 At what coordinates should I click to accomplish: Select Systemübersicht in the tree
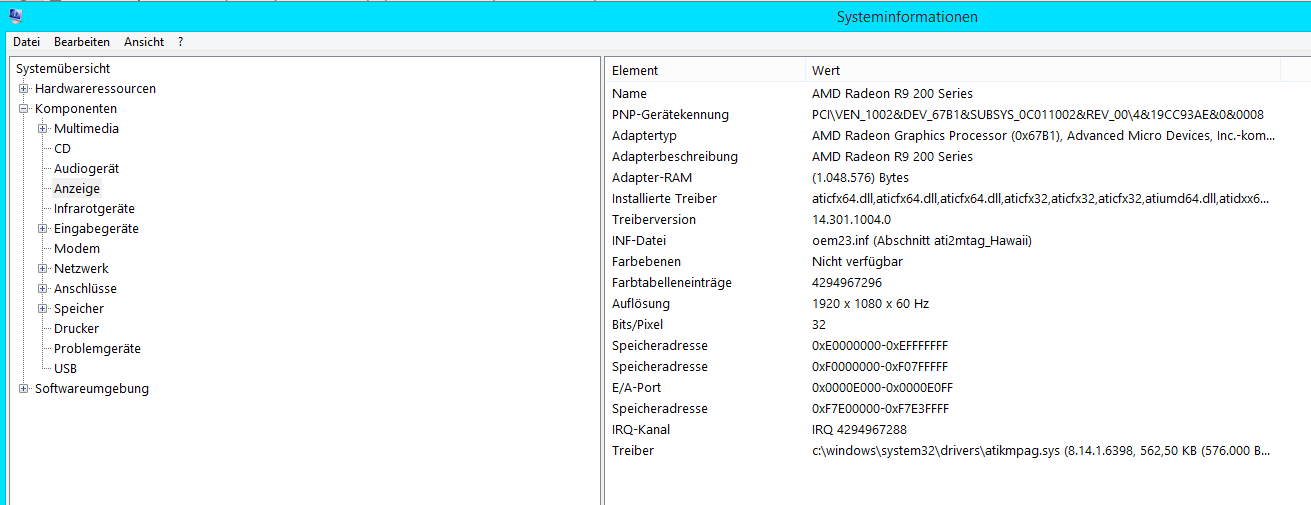pyautogui.click(x=63, y=69)
